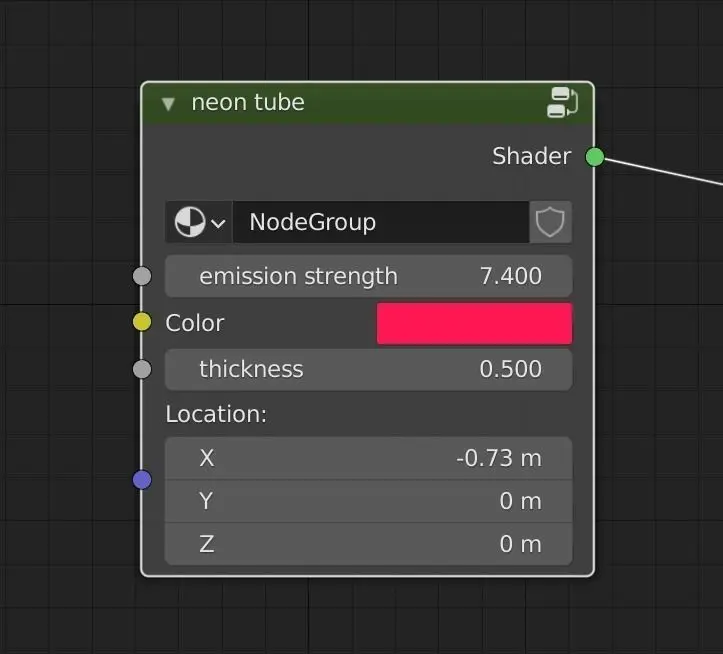Select the Location X field

point(368,458)
